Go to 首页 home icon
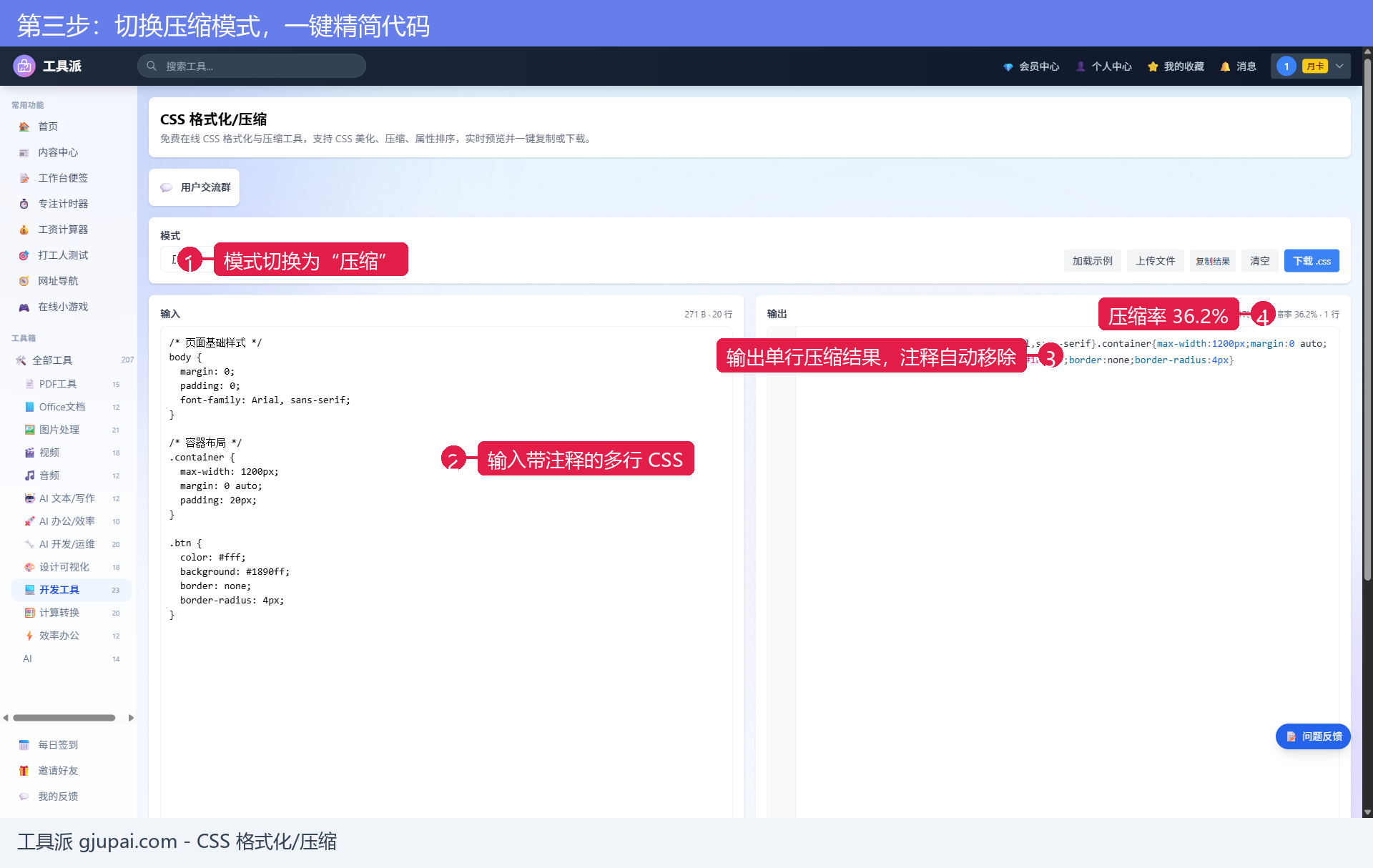Viewport: 1373px width, 868px height. [24, 127]
